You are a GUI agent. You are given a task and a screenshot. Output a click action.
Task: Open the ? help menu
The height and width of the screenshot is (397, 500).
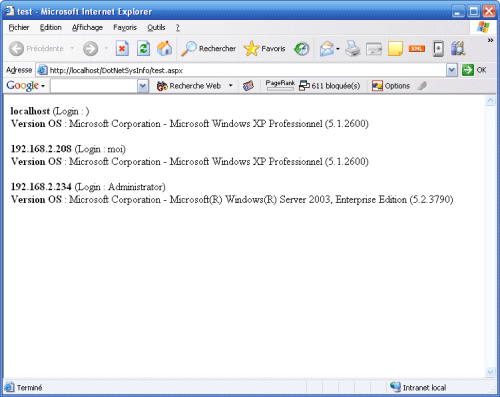(178, 27)
